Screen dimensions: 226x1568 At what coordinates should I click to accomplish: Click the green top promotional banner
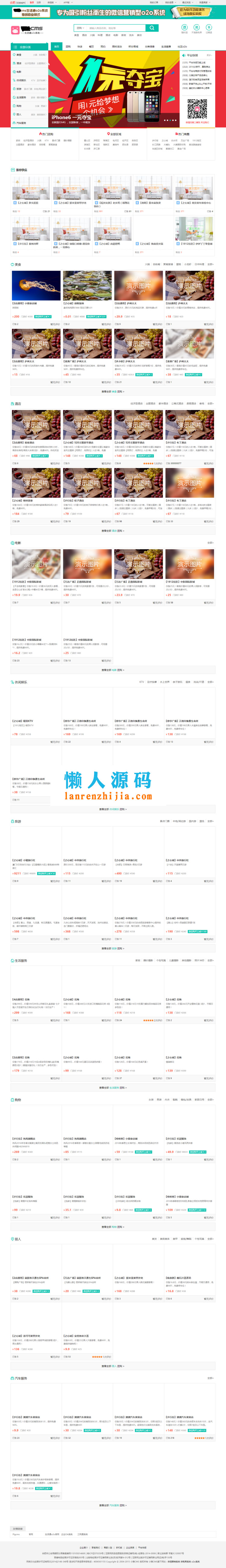(x=113, y=11)
